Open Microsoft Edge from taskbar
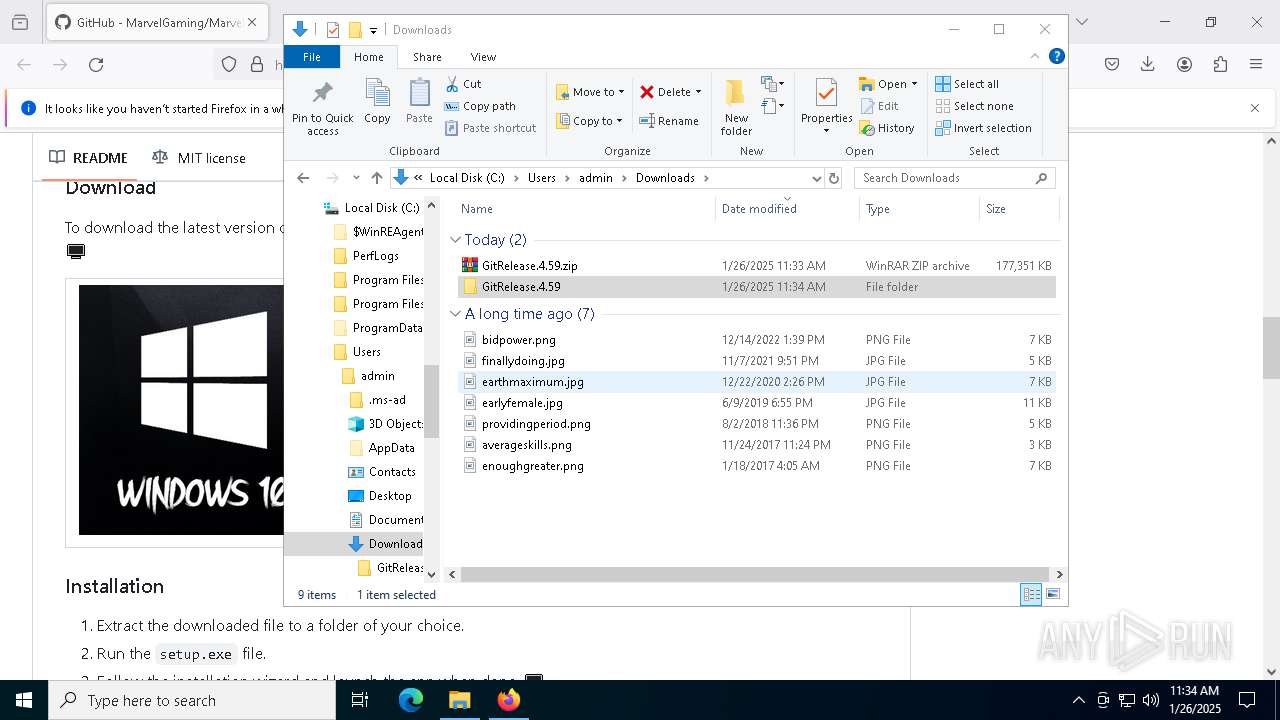1280x720 pixels. (x=411, y=700)
